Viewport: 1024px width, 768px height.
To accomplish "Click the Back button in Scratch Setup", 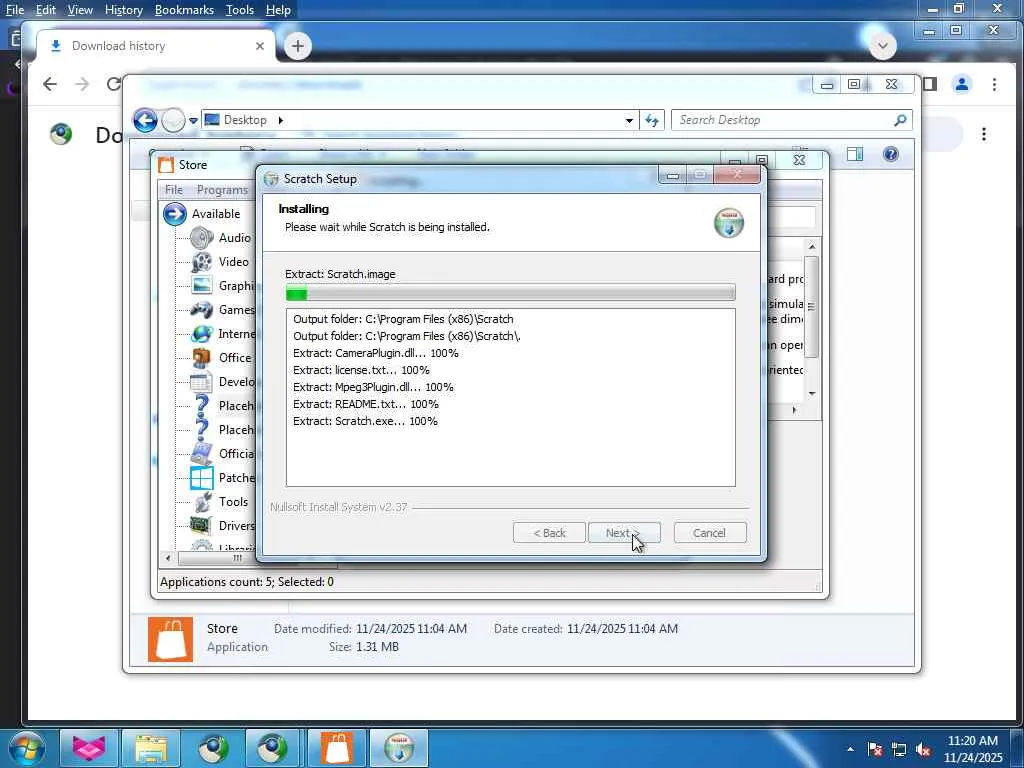I will pyautogui.click(x=549, y=533).
